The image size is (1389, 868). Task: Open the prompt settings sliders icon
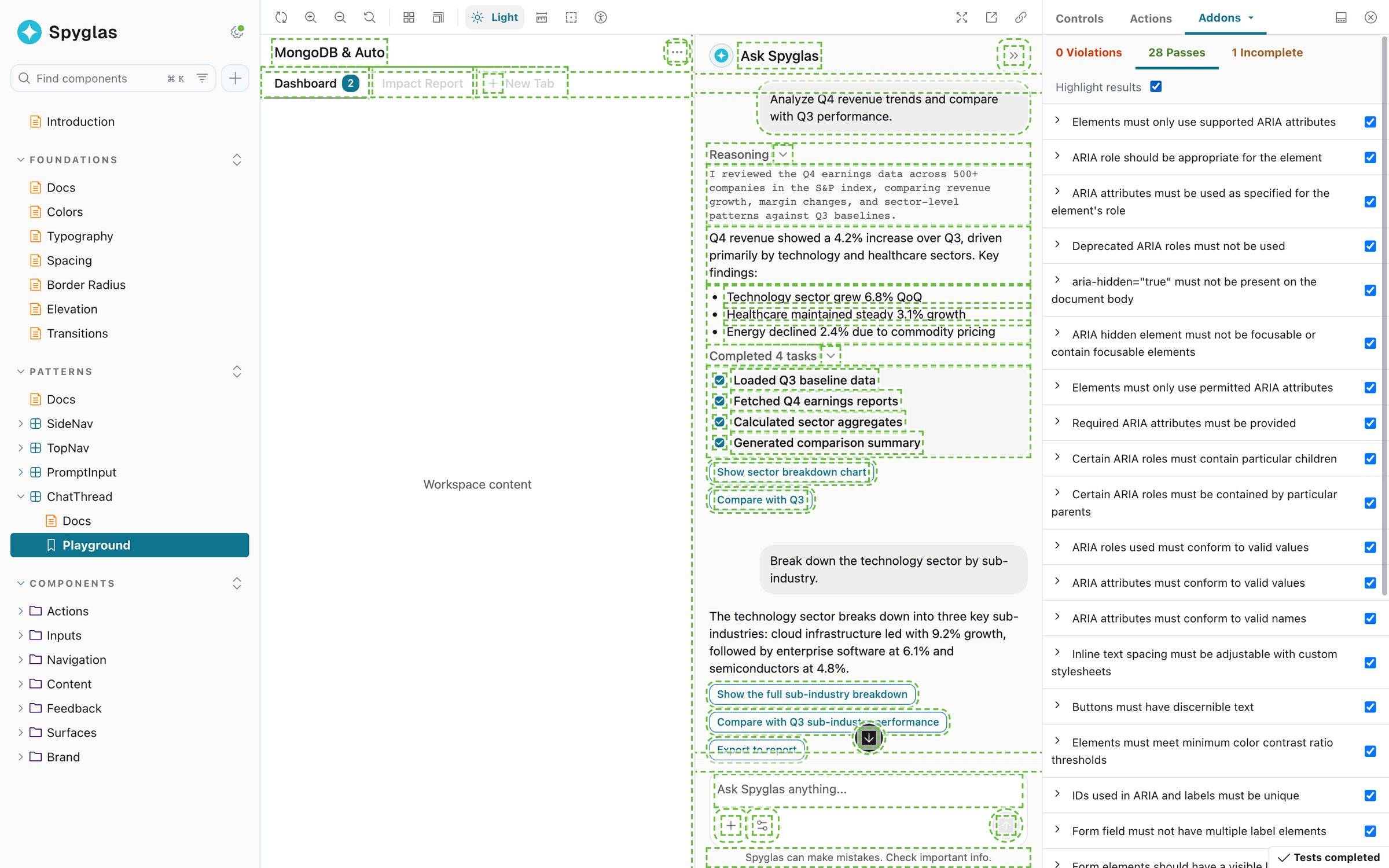tap(762, 825)
